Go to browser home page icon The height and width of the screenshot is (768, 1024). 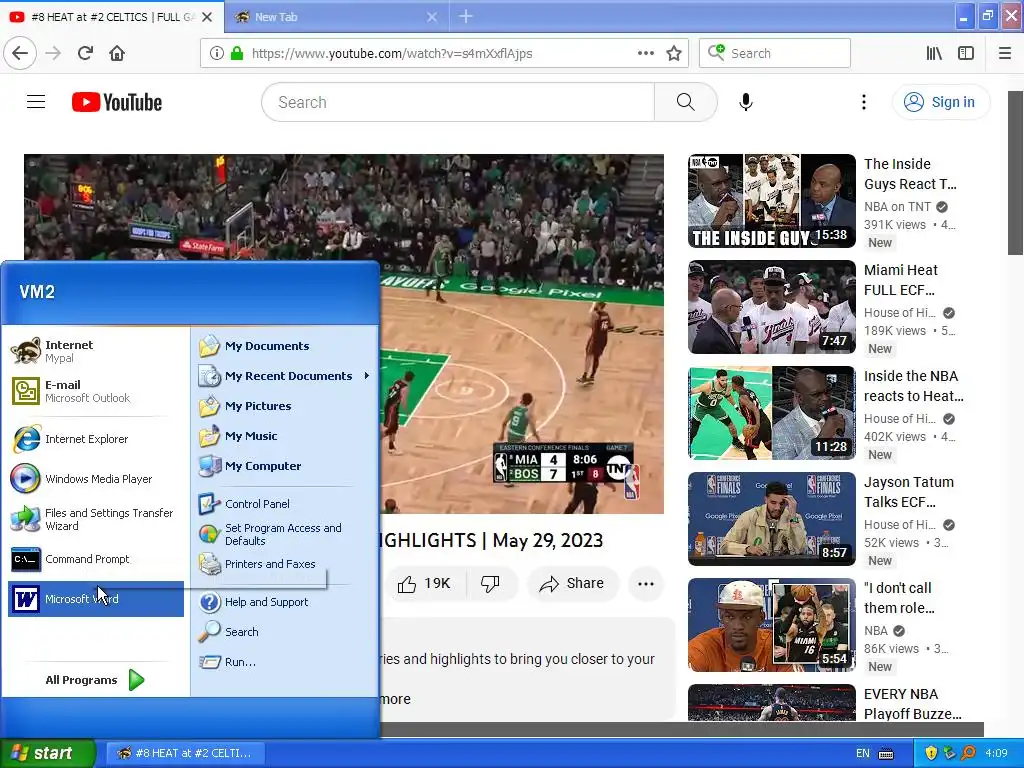(x=117, y=54)
